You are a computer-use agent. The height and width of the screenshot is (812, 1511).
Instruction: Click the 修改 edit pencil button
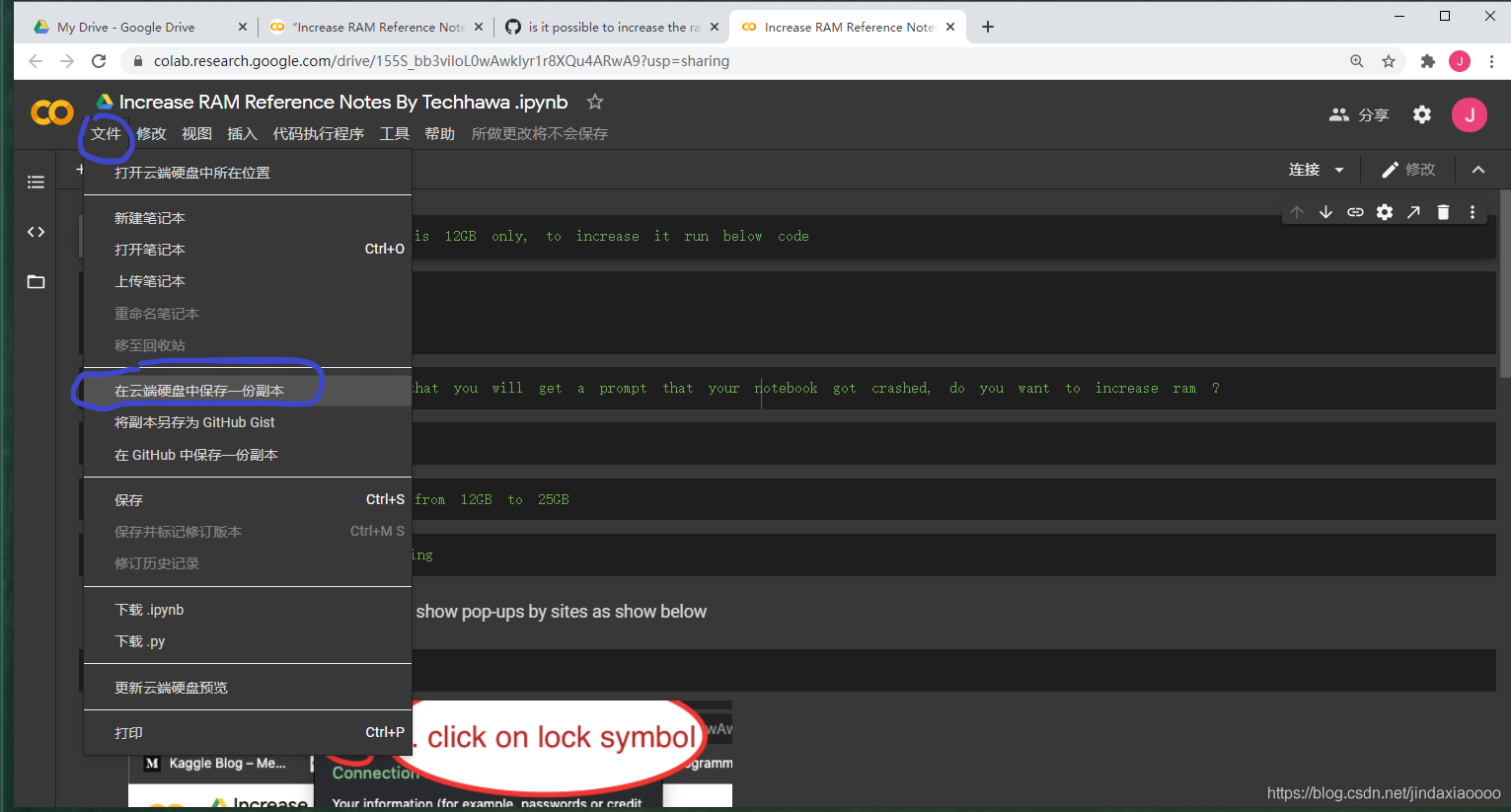1407,169
